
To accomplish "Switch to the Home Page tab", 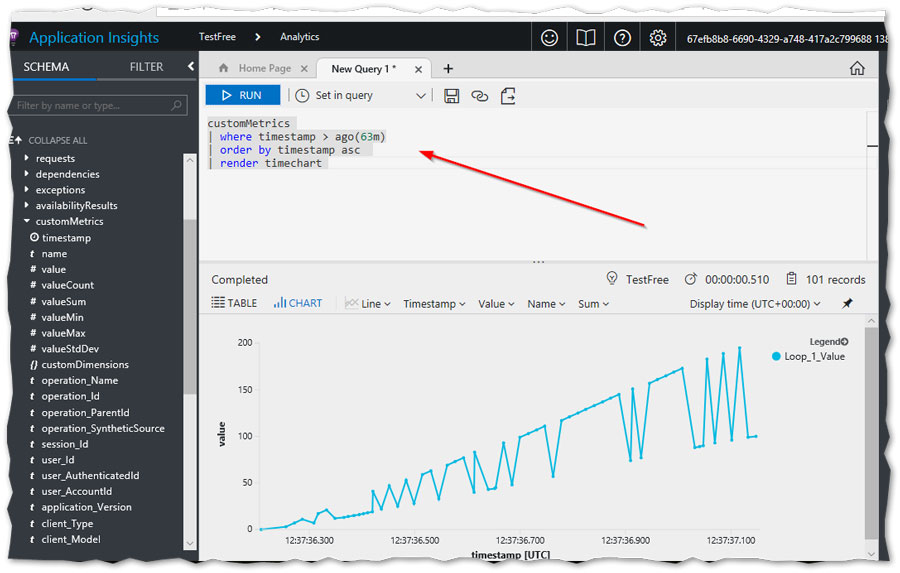I will tap(256, 68).
